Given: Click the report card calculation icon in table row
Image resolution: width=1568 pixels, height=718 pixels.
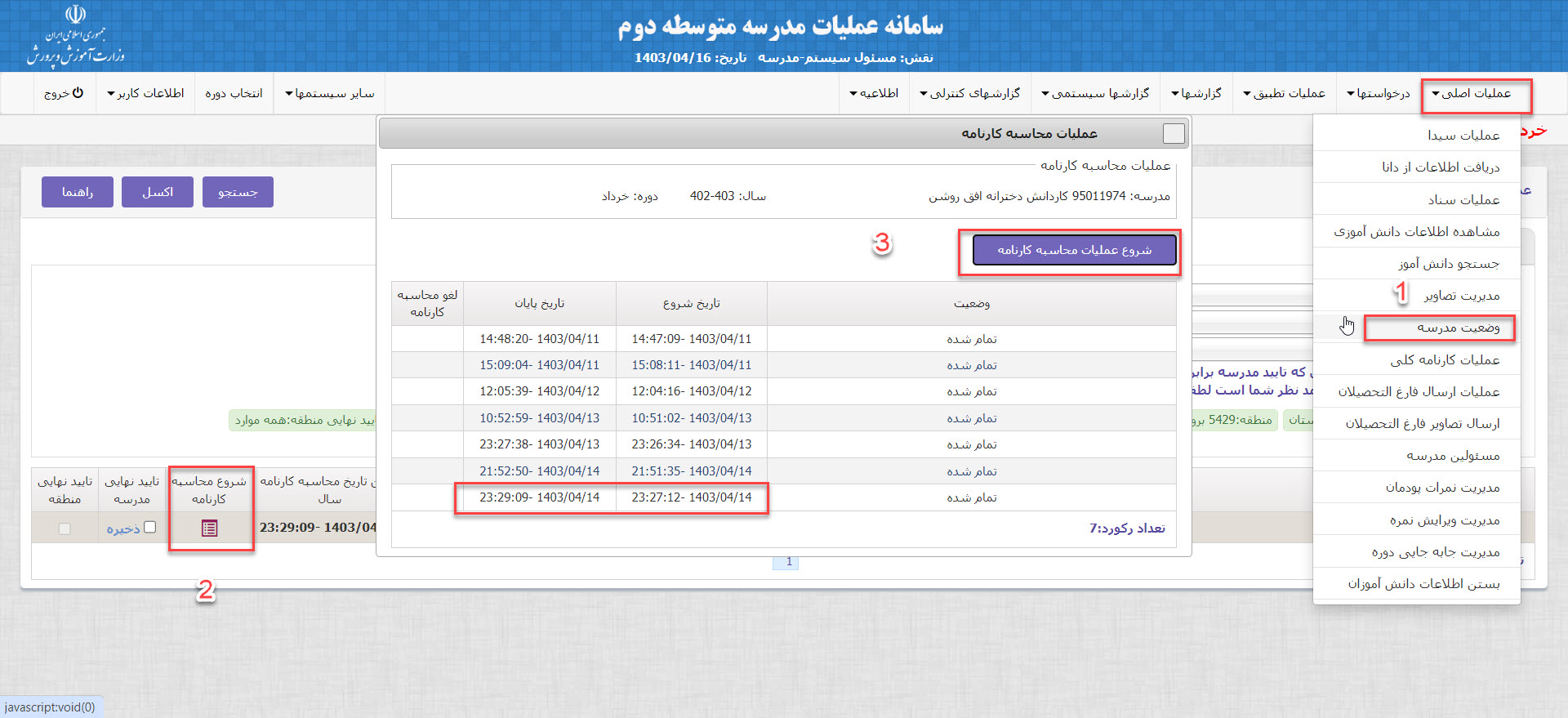Looking at the screenshot, I should tap(209, 528).
